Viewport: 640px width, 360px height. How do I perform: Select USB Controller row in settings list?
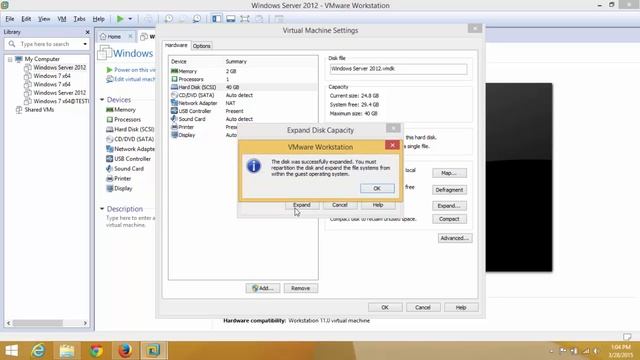243,111
